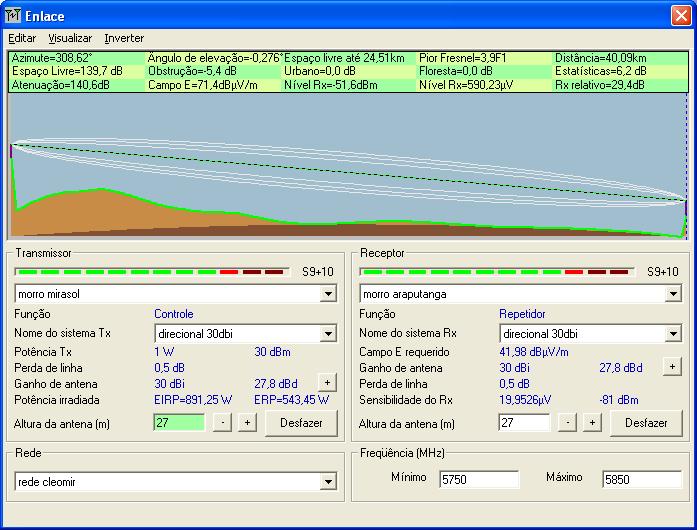Click plus button beside receiver antenna gain

(672, 367)
